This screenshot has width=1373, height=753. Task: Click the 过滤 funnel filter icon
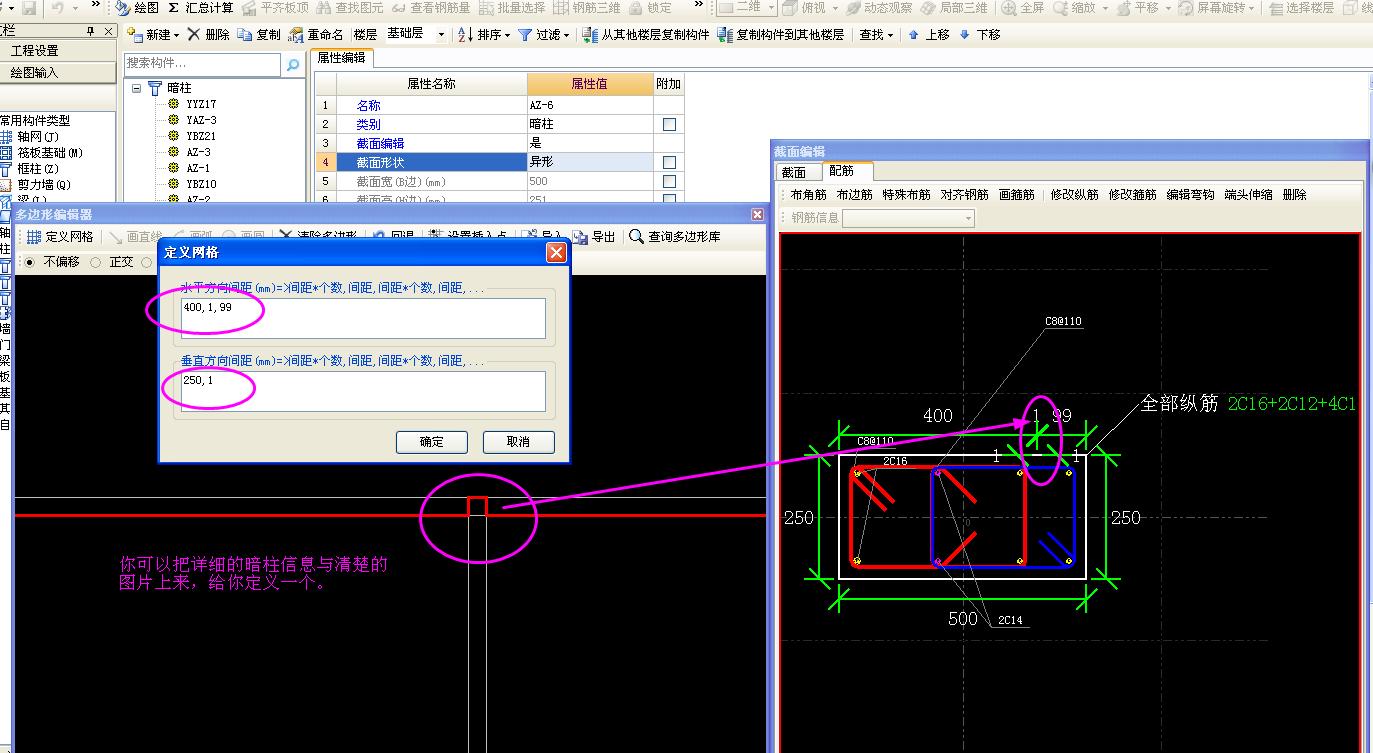pyautogui.click(x=524, y=35)
